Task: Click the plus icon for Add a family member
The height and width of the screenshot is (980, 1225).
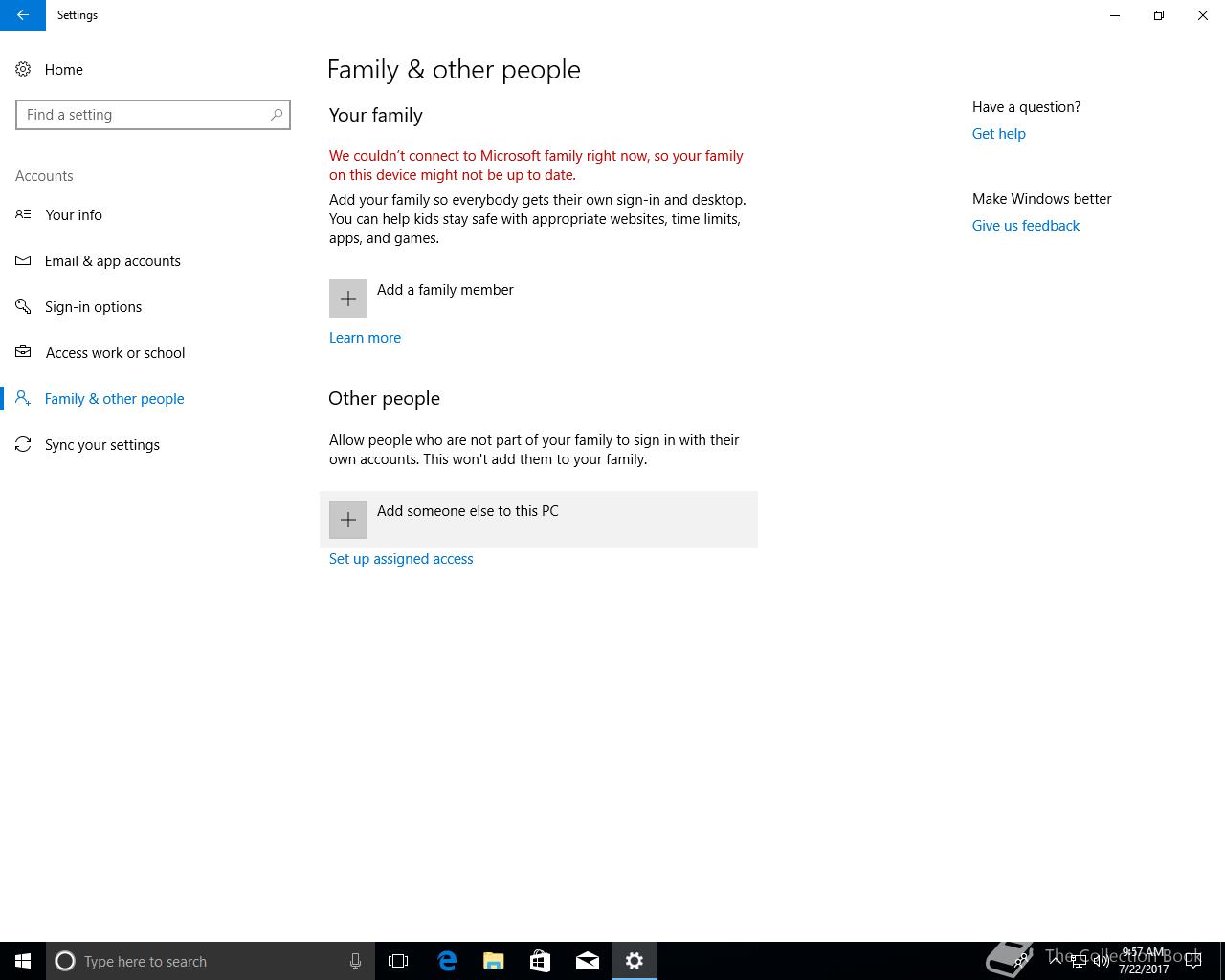Action: 348,299
